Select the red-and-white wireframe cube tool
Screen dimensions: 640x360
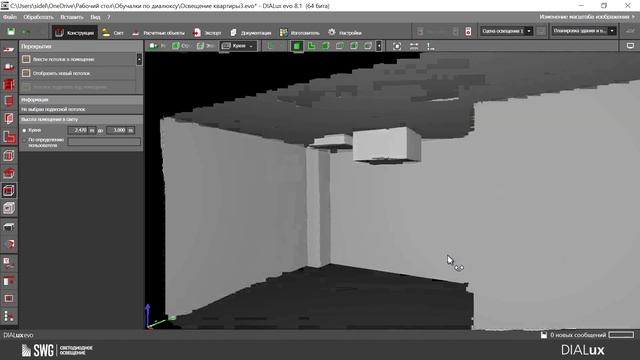pos(9,155)
